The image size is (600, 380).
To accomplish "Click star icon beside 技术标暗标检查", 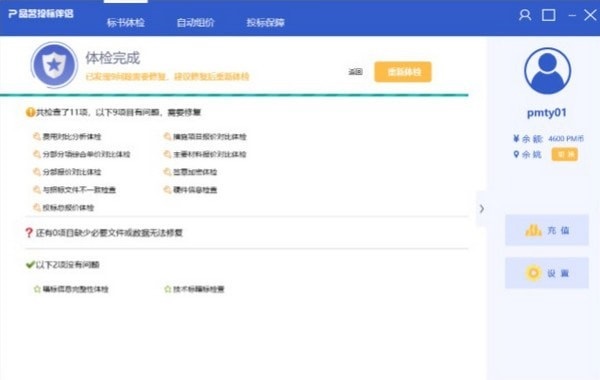I will point(168,289).
